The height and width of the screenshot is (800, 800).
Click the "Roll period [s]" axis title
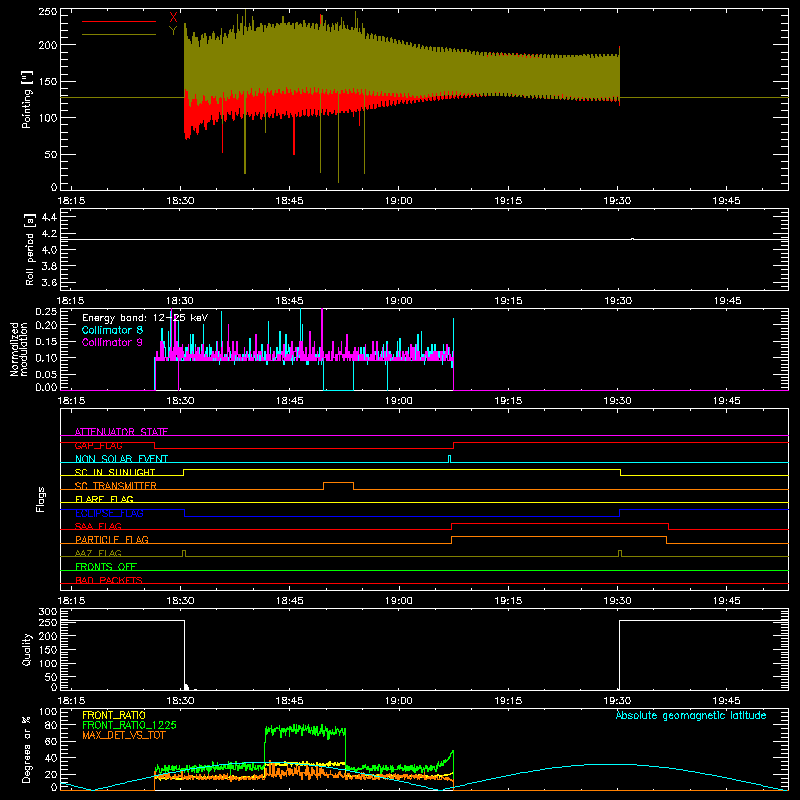coord(30,249)
